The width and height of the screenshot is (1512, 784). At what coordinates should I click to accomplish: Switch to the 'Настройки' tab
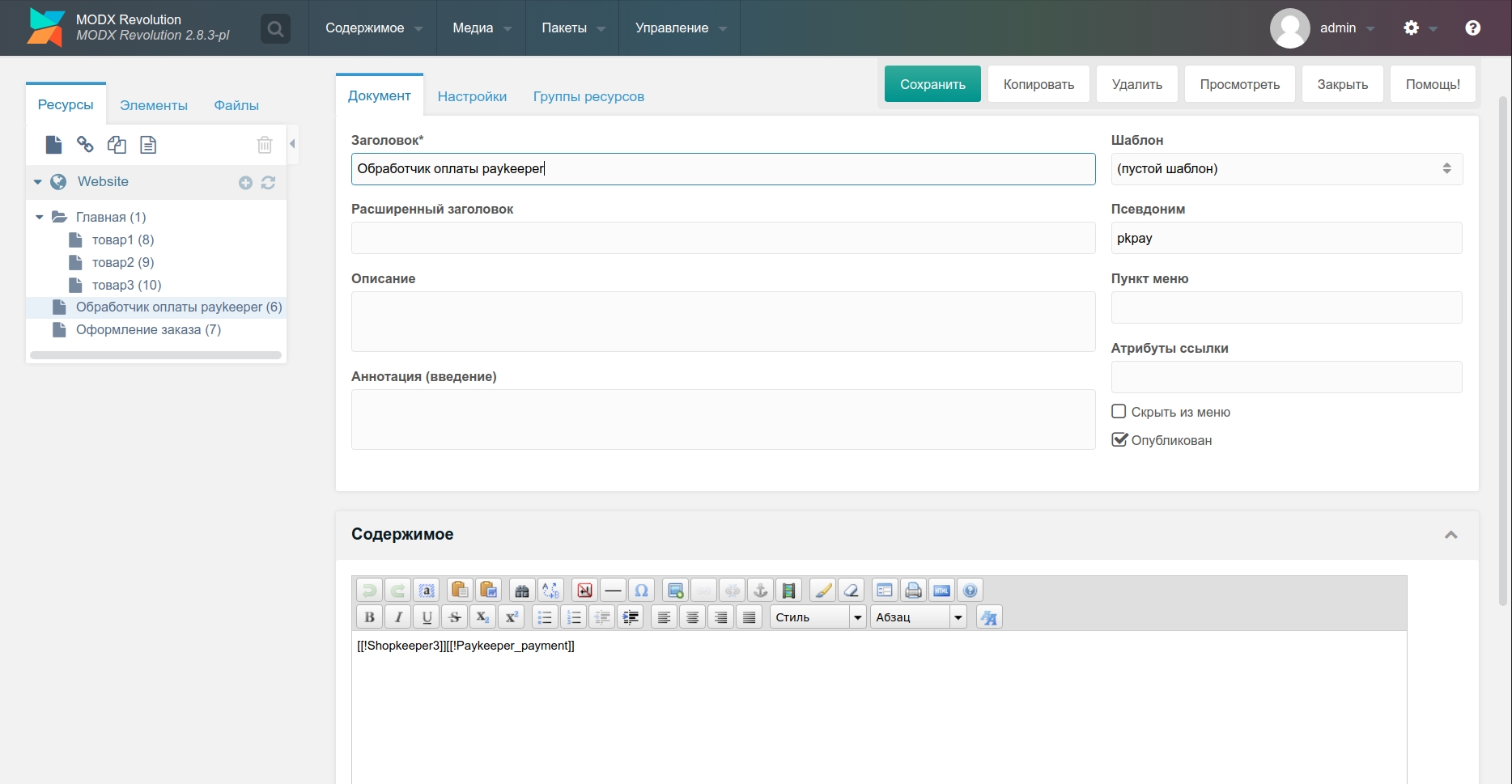pyautogui.click(x=472, y=96)
